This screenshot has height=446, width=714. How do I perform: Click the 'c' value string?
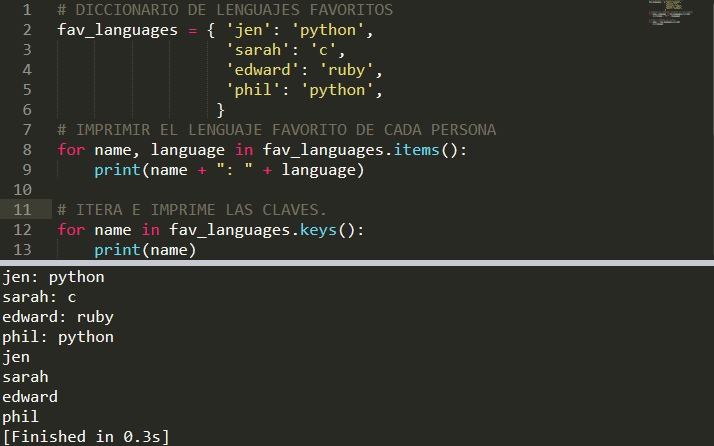323,50
